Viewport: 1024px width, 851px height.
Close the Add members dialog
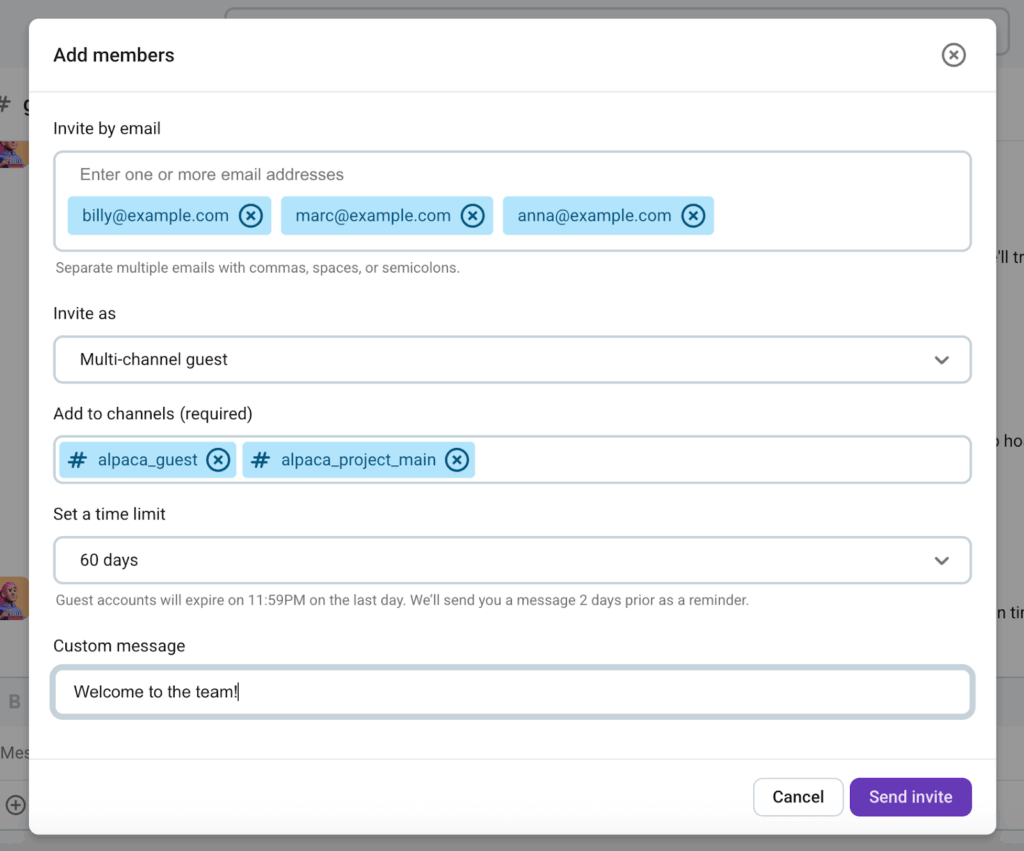click(953, 55)
